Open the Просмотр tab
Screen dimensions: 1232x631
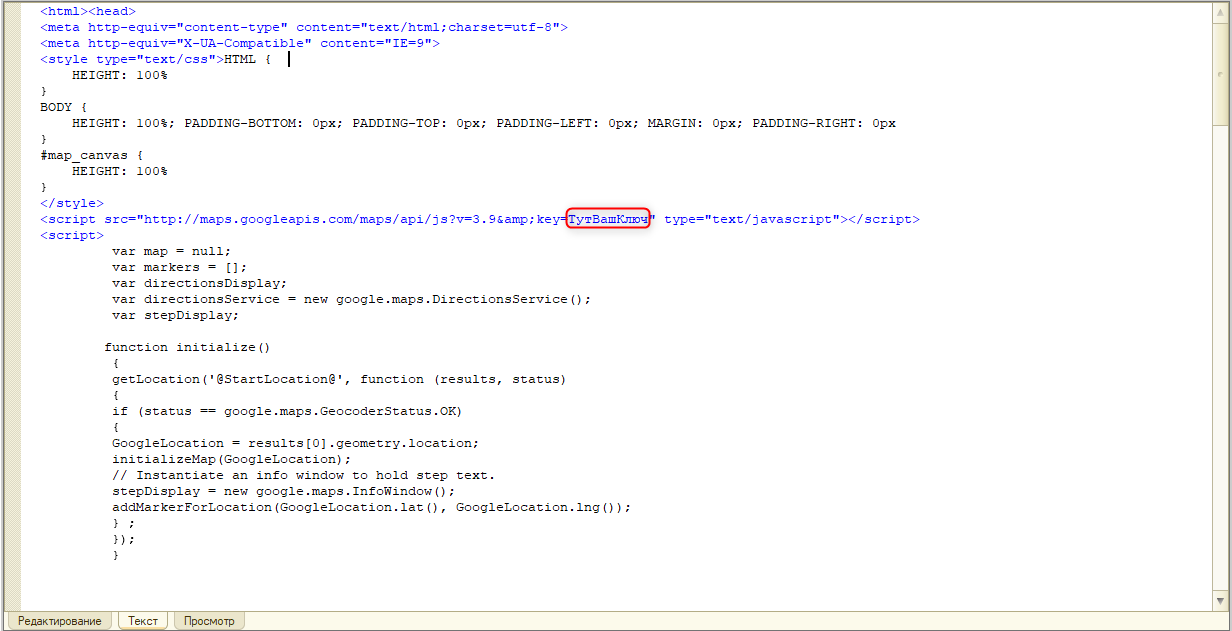[x=210, y=621]
